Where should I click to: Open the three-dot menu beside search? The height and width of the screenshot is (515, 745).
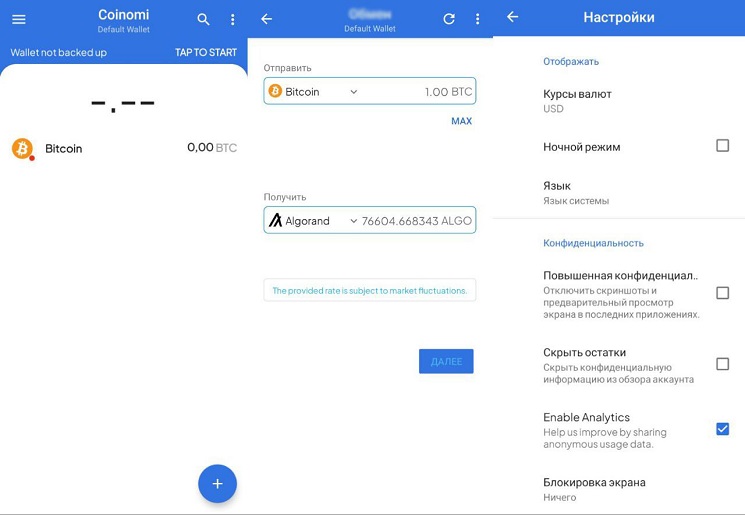(233, 19)
